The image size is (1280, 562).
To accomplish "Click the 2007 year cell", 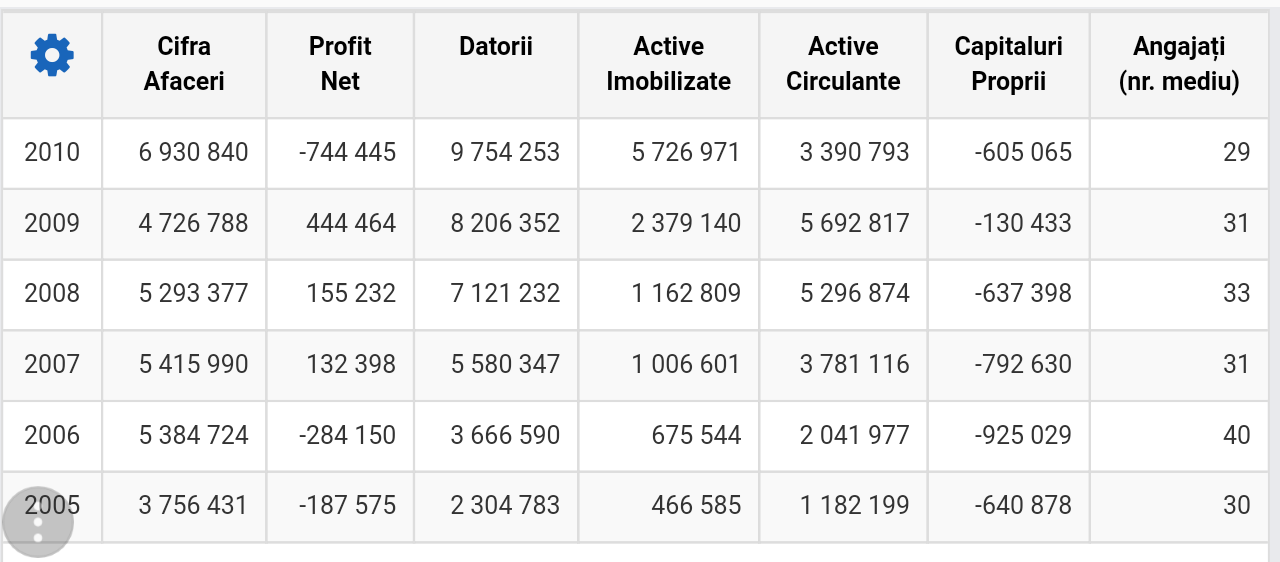I will [x=52, y=364].
